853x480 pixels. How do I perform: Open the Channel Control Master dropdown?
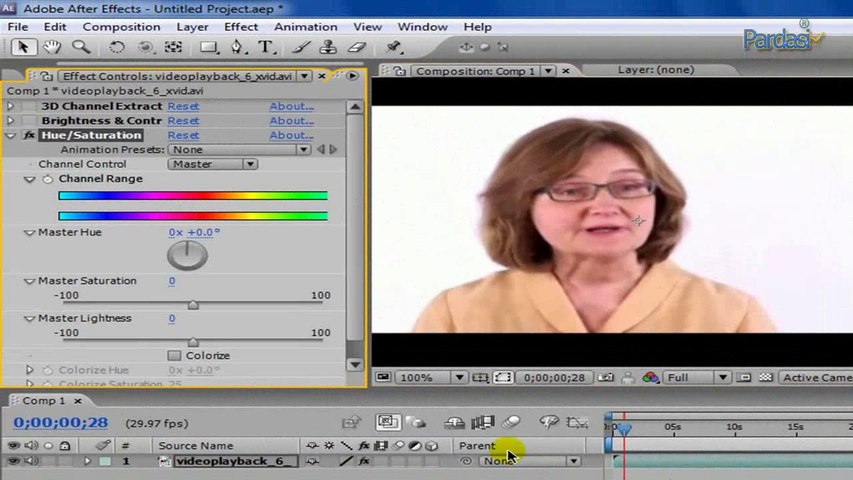212,164
